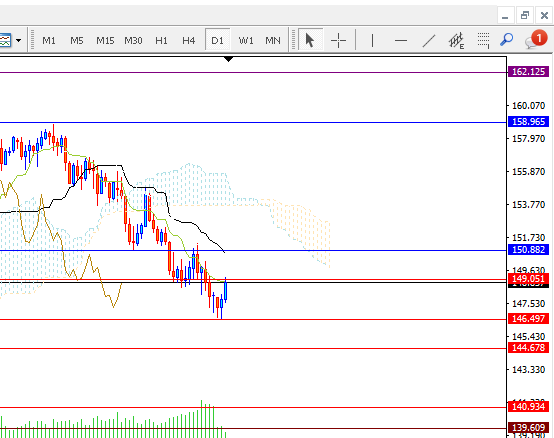Screen dimensions: 554x438
Task: Select the blue 150.882 level label
Action: click(529, 250)
